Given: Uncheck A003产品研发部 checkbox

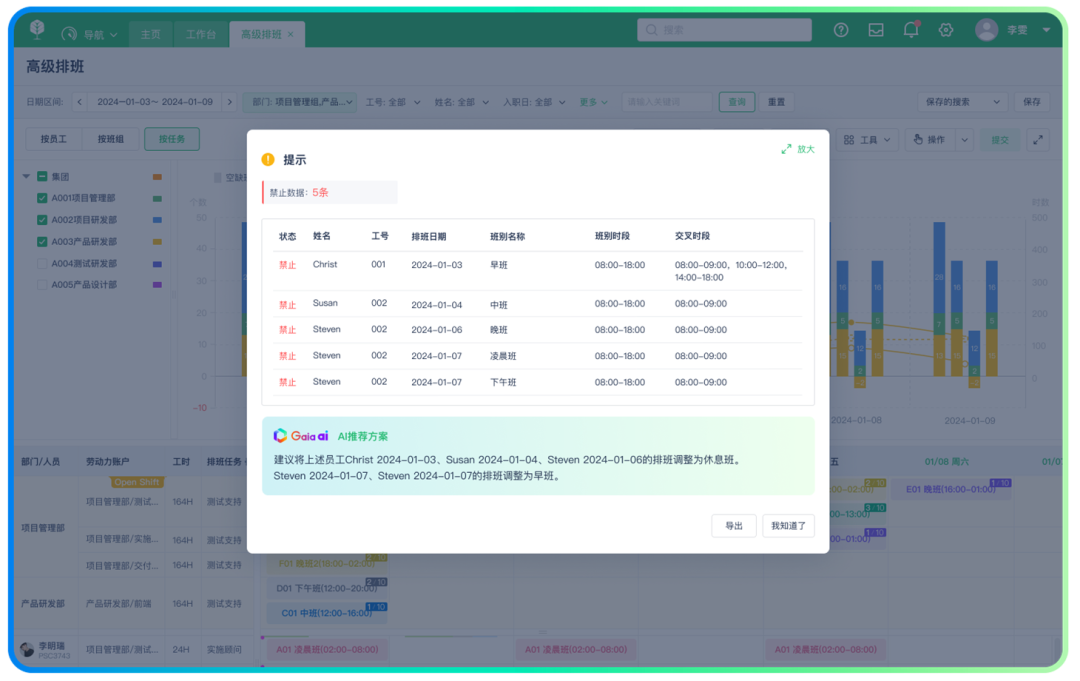Looking at the screenshot, I should [42, 242].
